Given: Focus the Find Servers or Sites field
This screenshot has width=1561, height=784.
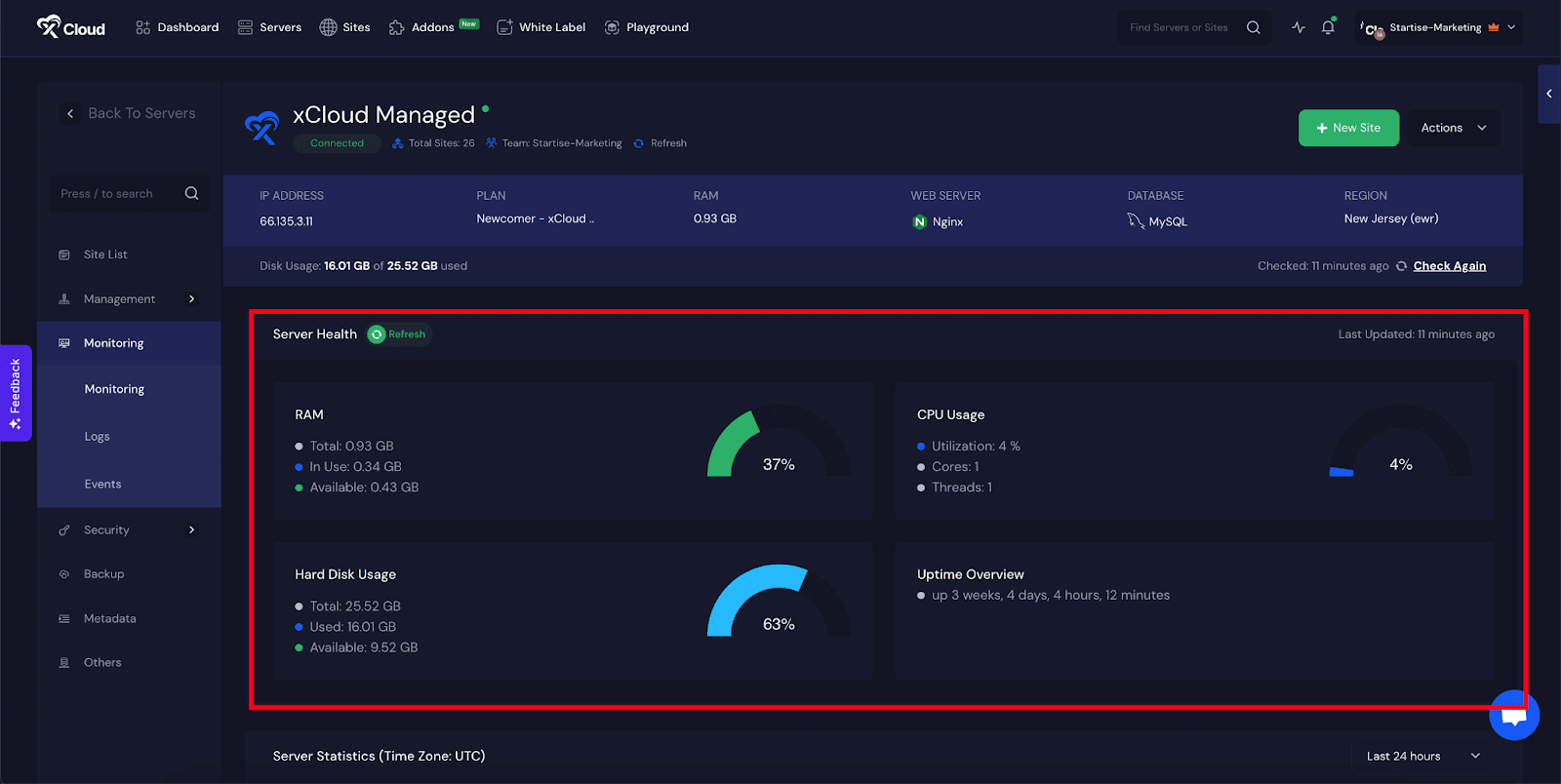Looking at the screenshot, I should 1179,27.
